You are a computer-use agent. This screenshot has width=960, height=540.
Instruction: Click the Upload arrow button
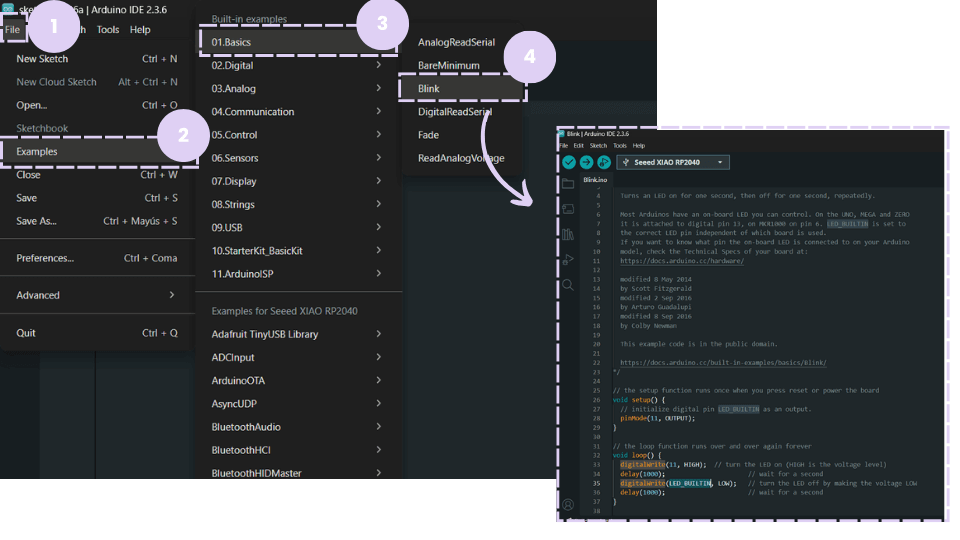click(x=586, y=162)
